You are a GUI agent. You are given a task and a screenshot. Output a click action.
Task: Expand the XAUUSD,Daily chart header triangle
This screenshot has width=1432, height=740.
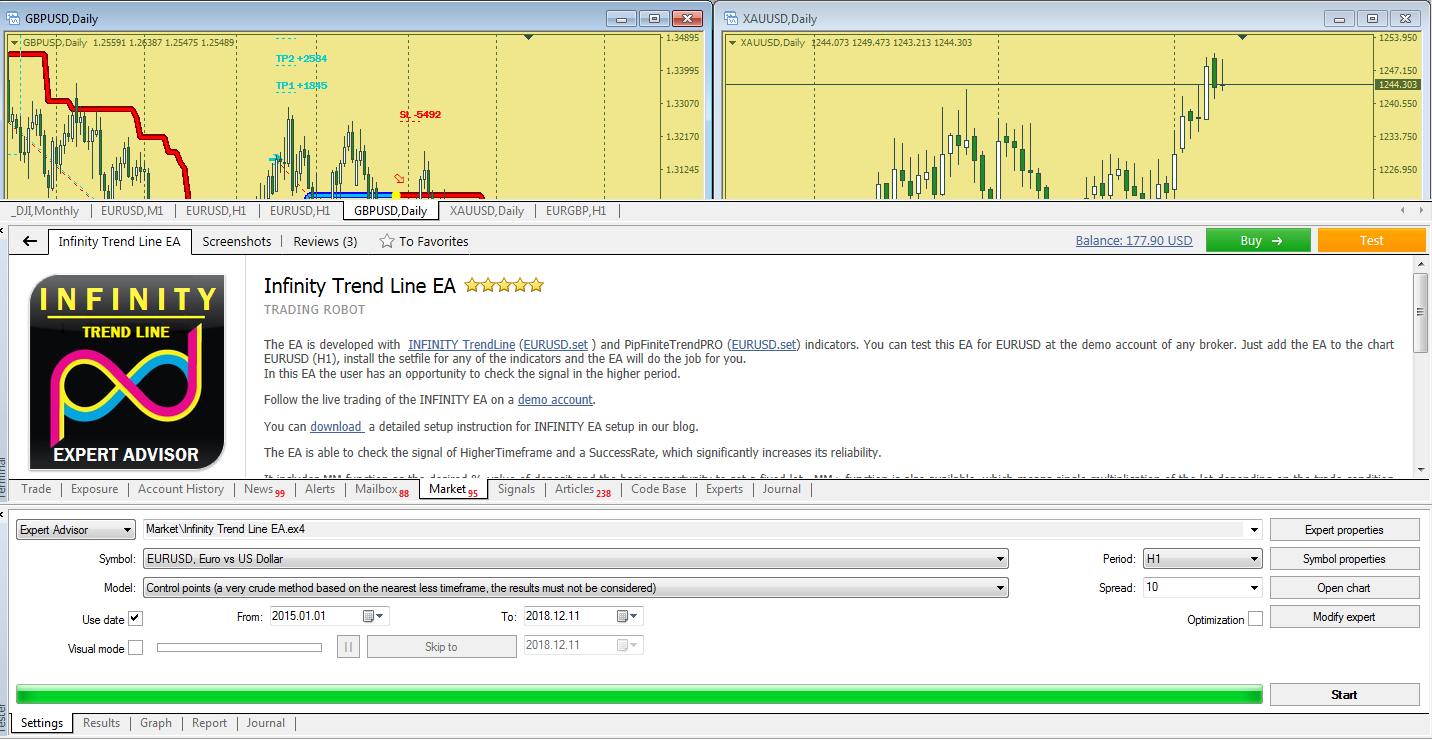pyautogui.click(x=733, y=42)
